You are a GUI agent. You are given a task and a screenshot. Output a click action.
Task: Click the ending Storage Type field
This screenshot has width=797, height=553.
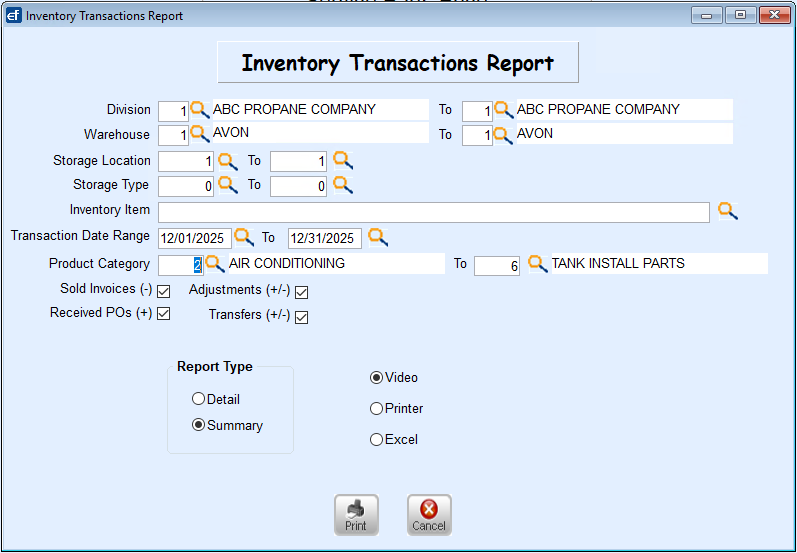[298, 186]
